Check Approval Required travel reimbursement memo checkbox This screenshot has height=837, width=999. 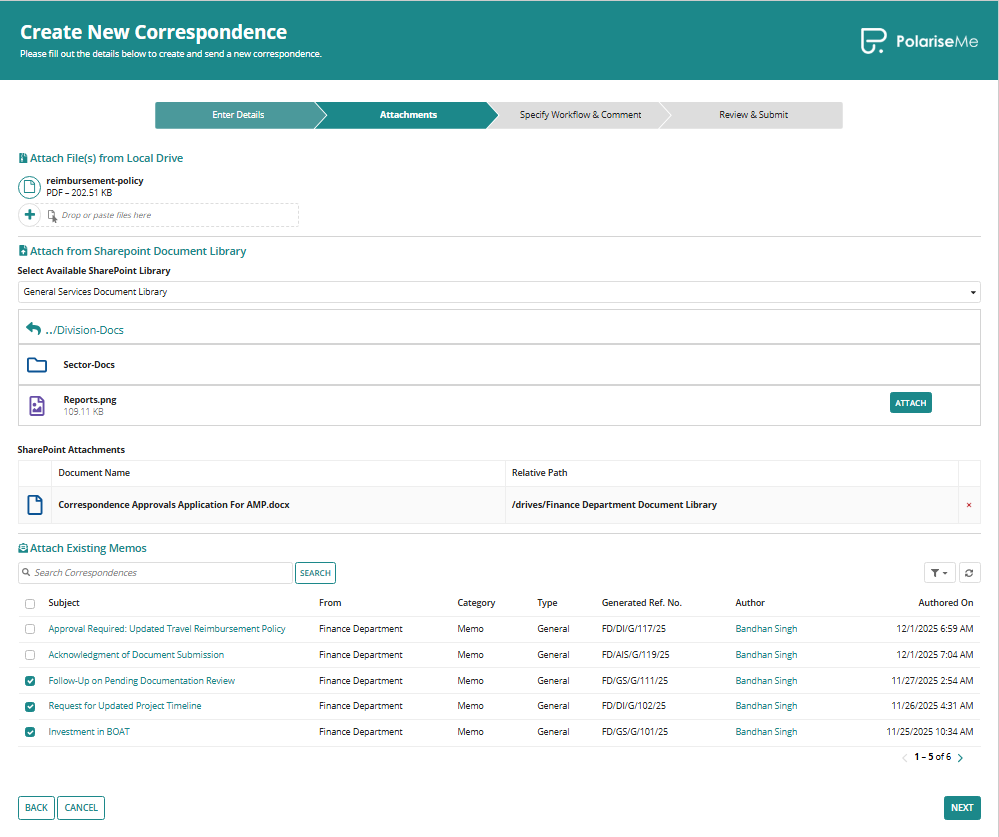(x=30, y=629)
